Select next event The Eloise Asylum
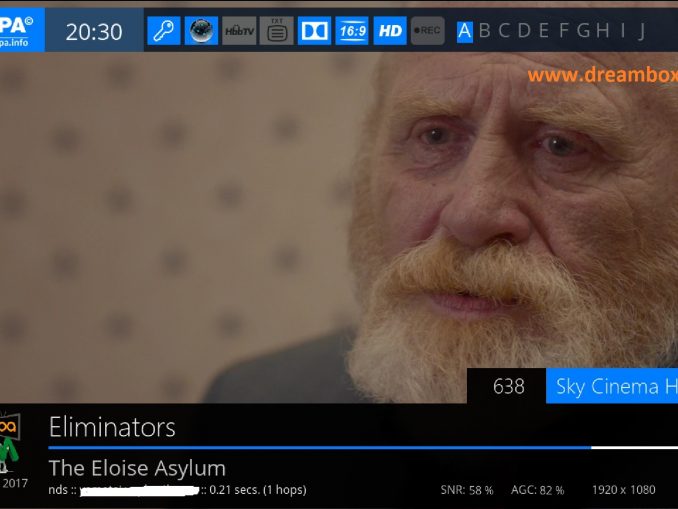The height and width of the screenshot is (509, 678). [137, 469]
